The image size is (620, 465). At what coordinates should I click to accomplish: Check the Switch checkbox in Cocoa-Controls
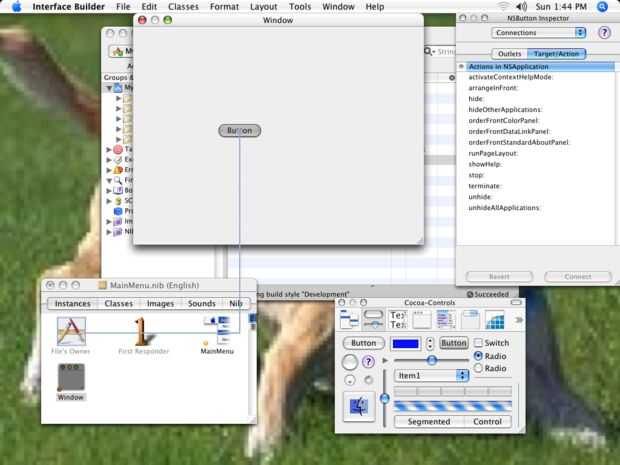478,342
